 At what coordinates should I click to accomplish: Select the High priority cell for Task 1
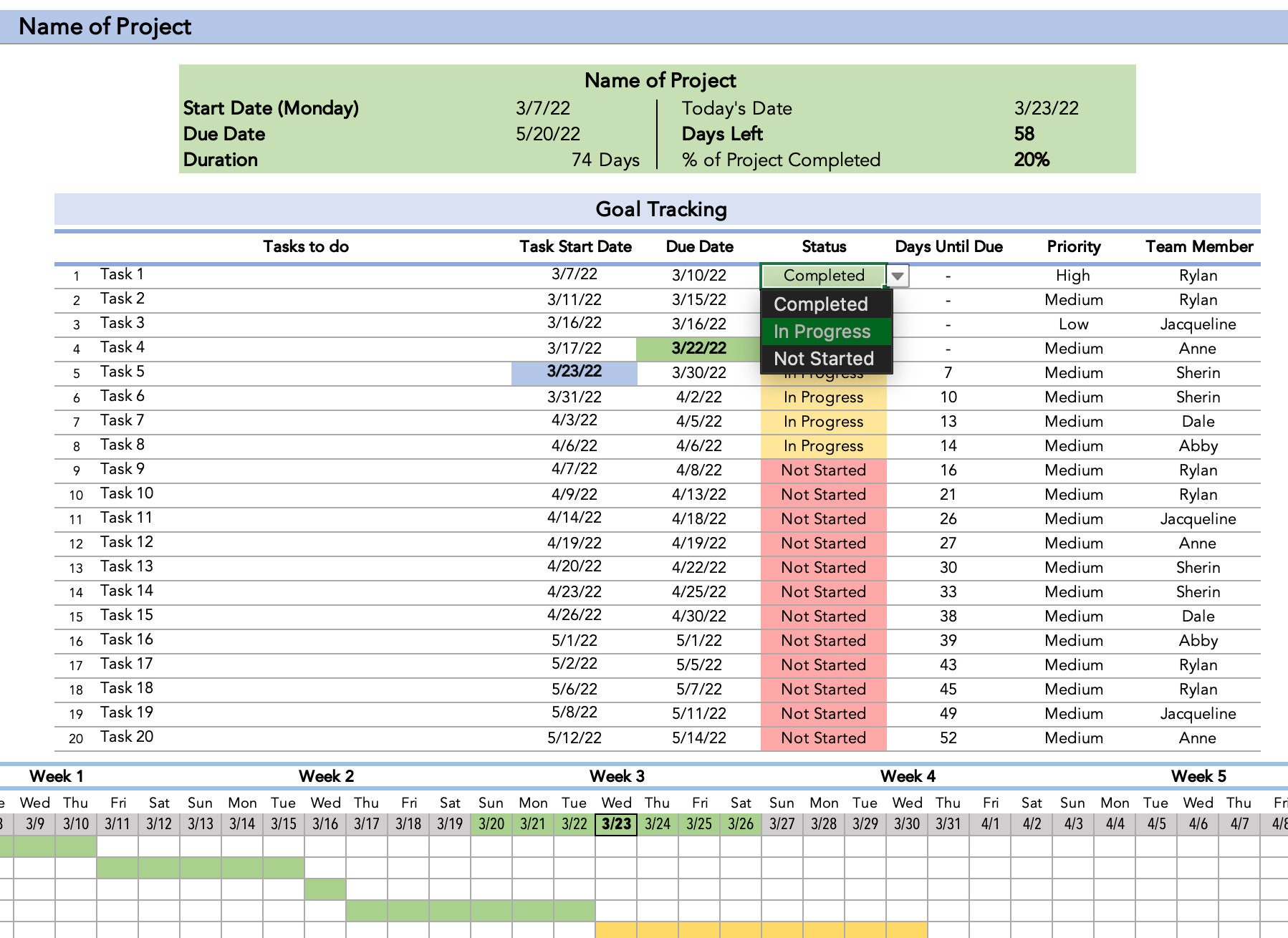click(x=1072, y=275)
